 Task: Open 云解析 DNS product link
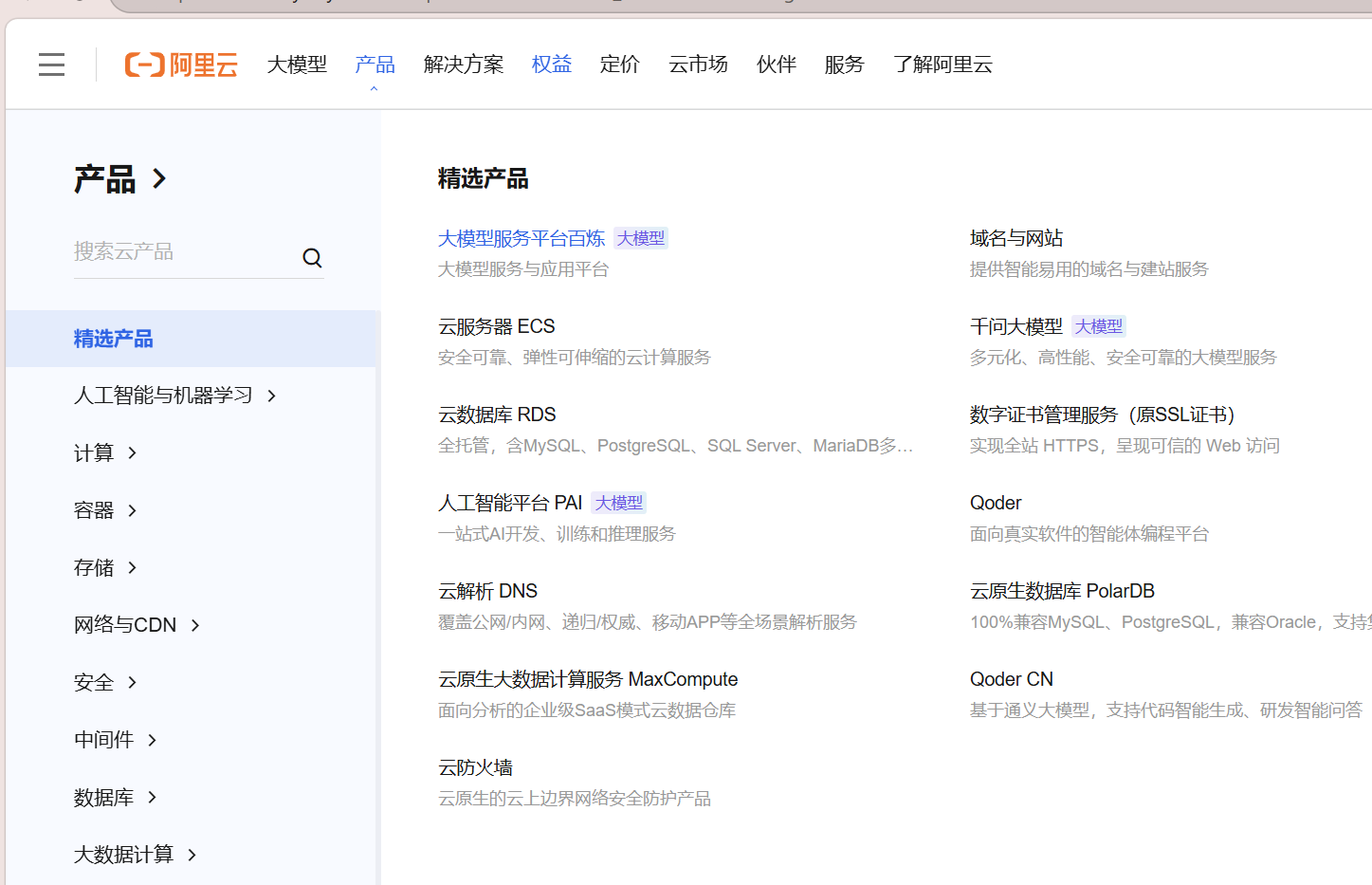tap(487, 591)
